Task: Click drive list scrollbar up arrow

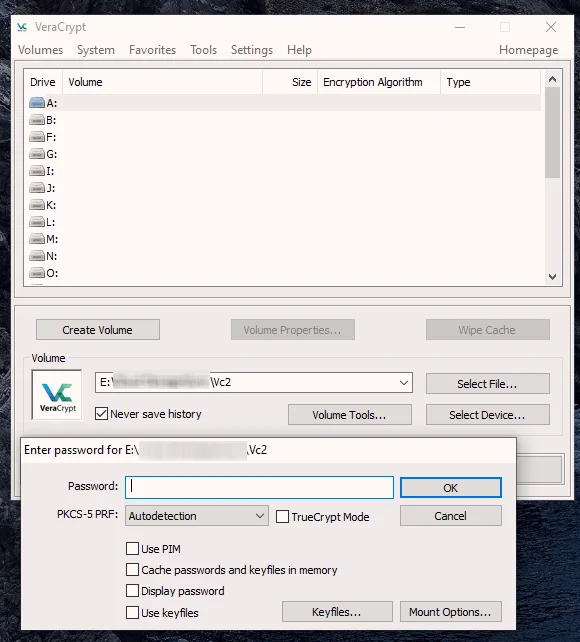Action: click(x=552, y=79)
